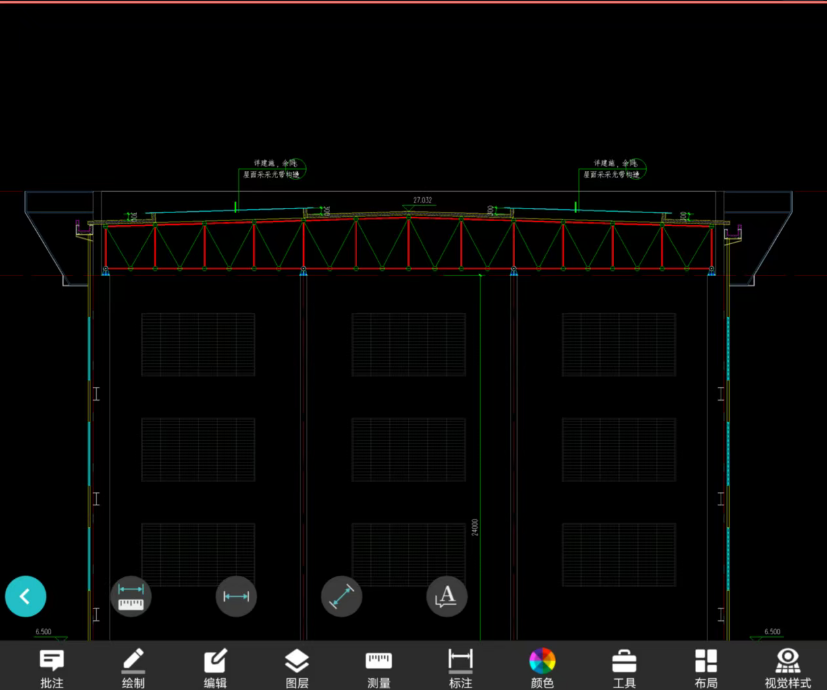Choose the dimension-with-ruler floating tool

tap(131, 597)
